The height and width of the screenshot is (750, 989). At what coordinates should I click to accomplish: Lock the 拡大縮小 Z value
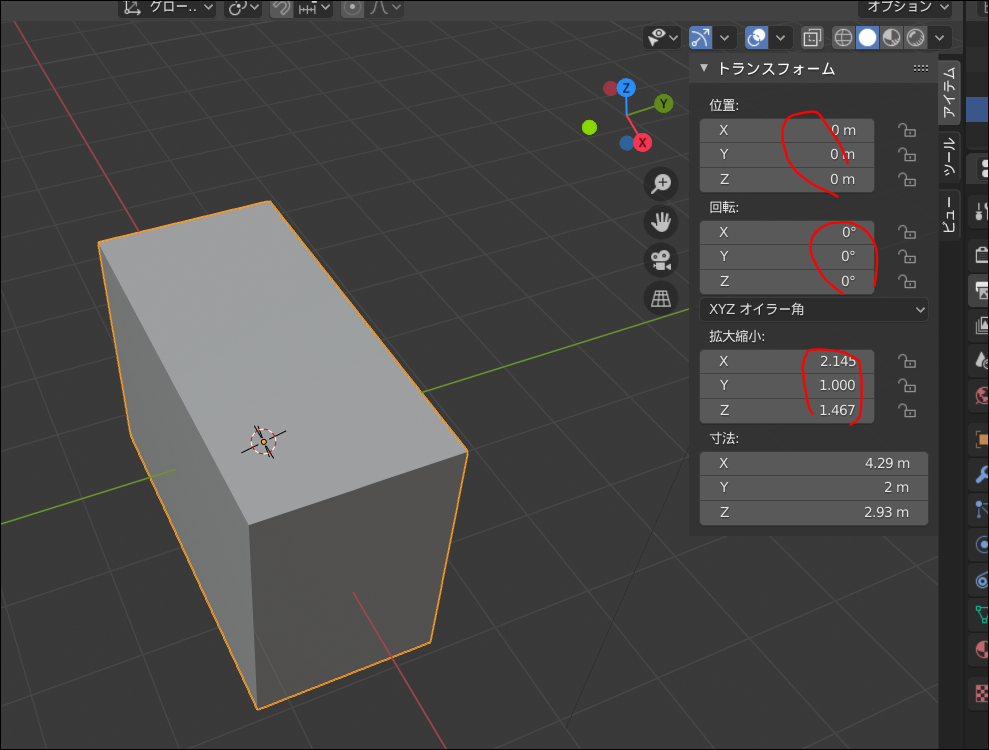click(907, 411)
